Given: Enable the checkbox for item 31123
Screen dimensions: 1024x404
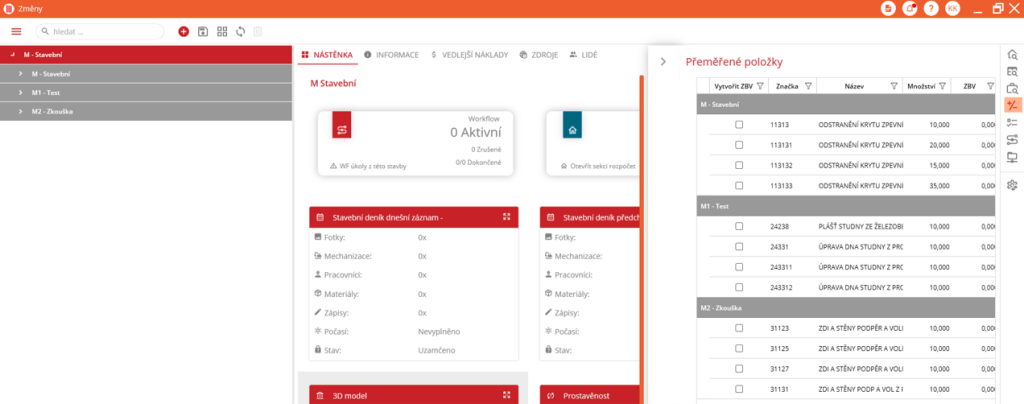Looking at the screenshot, I should point(739,328).
